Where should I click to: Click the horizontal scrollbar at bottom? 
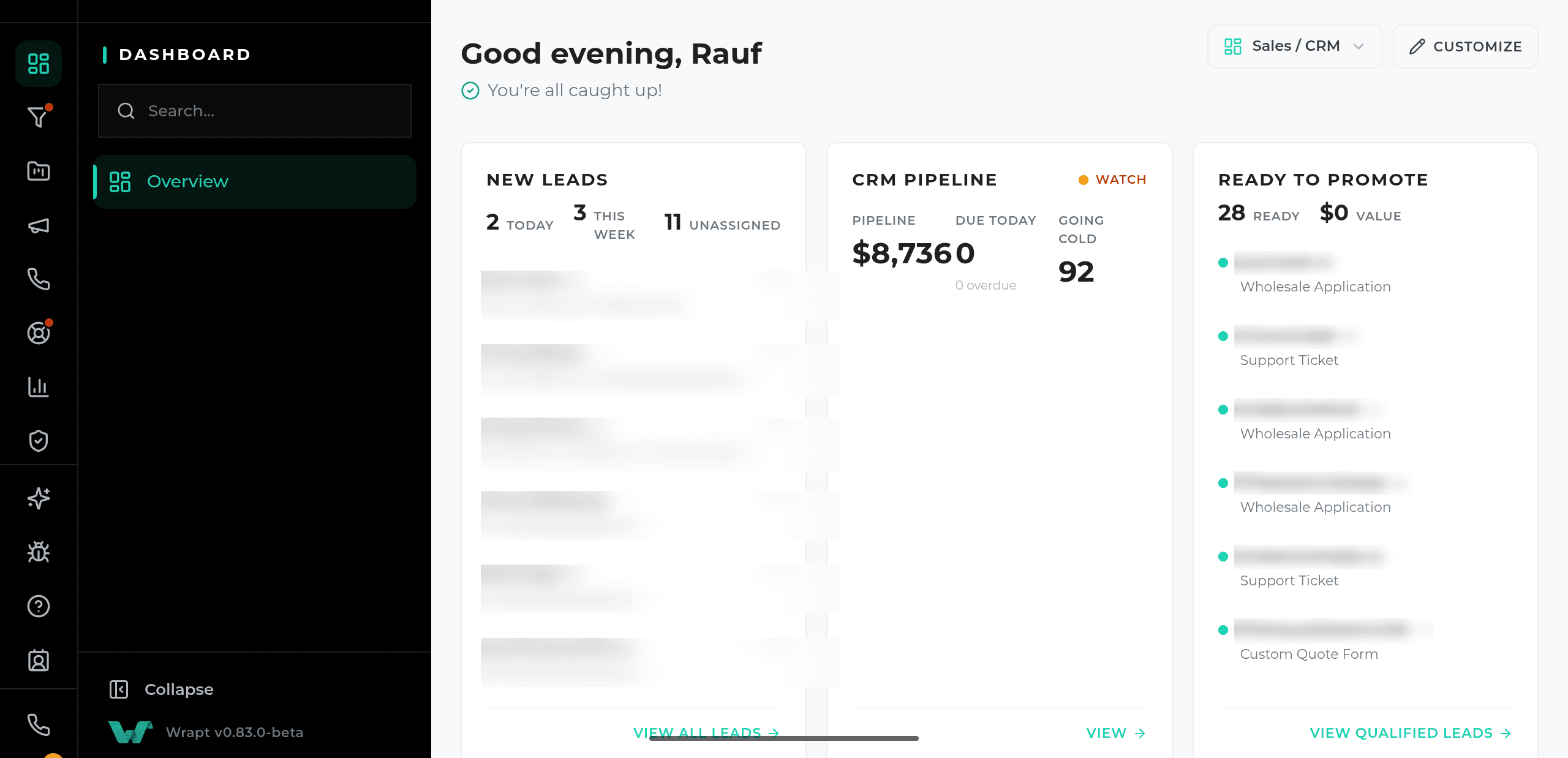[x=784, y=738]
